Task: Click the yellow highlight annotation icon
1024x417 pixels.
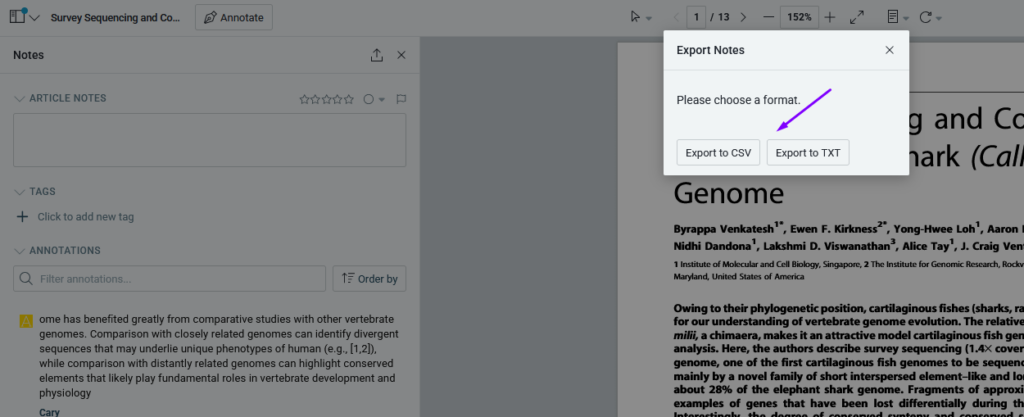Action: 25,321
